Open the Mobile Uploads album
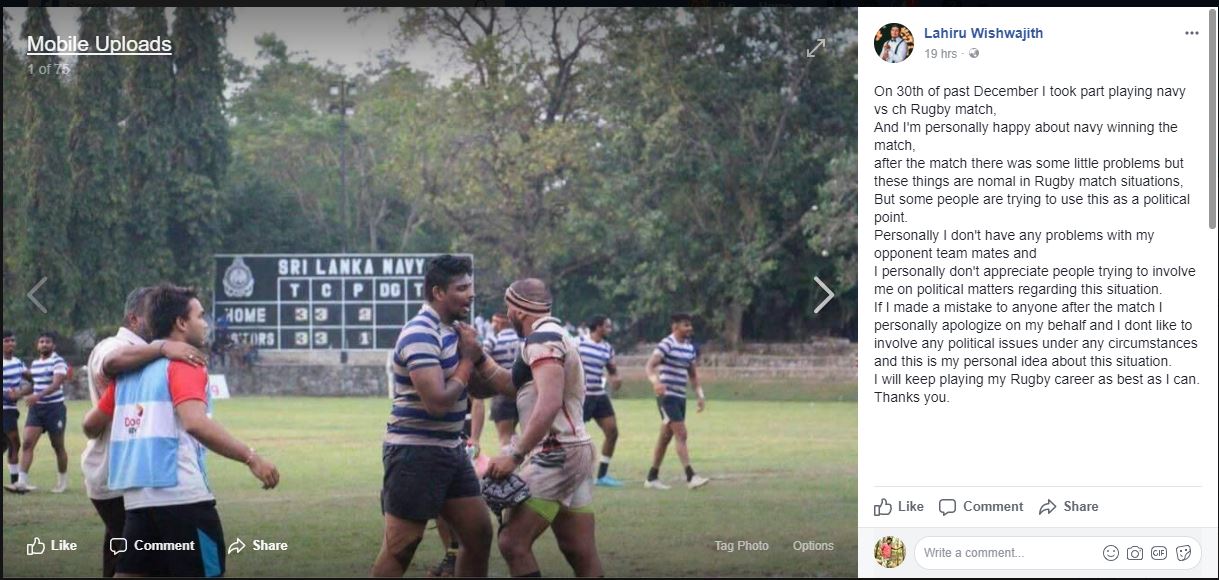The height and width of the screenshot is (580, 1219). pyautogui.click(x=99, y=44)
